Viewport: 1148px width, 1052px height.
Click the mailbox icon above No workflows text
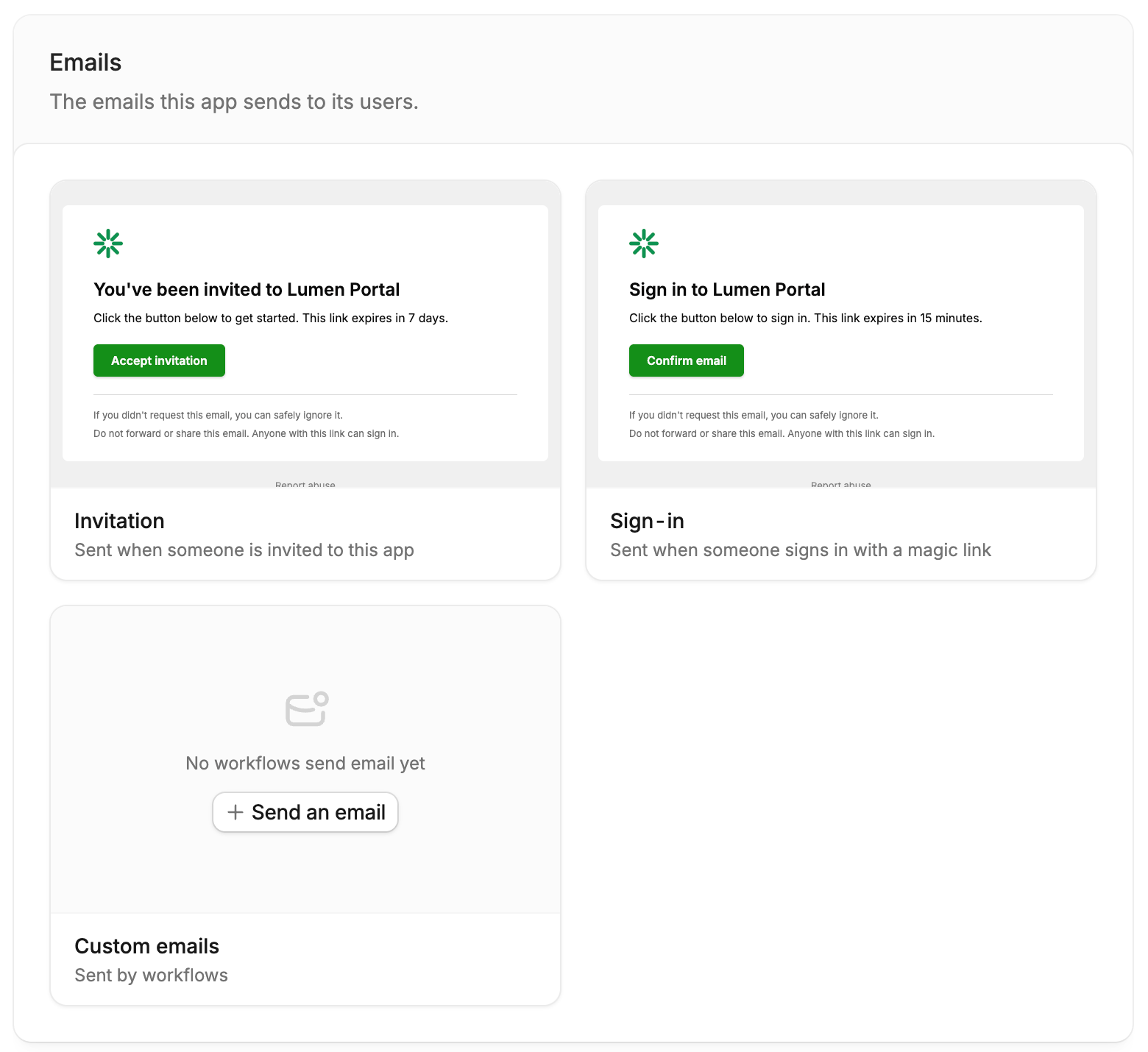pos(306,709)
